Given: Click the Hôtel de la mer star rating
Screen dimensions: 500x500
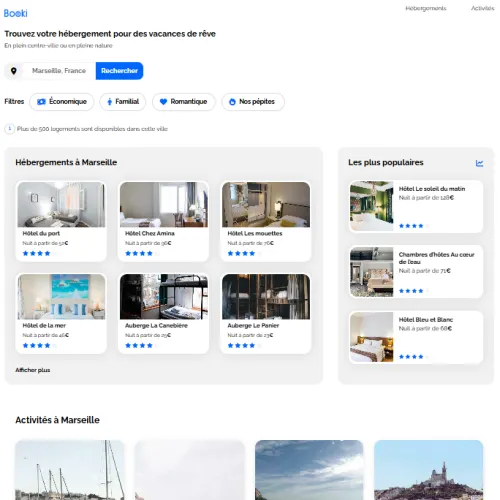Looking at the screenshot, I should click(x=39, y=345).
